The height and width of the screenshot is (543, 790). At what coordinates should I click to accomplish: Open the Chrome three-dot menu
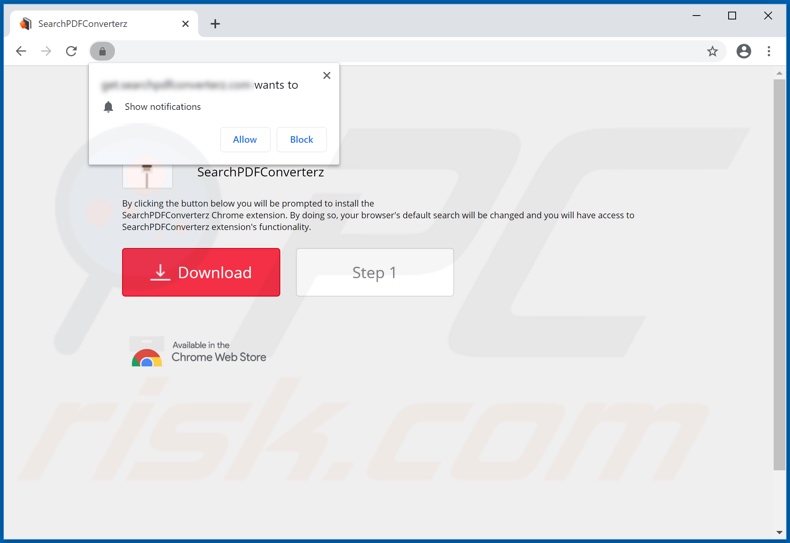pos(769,51)
